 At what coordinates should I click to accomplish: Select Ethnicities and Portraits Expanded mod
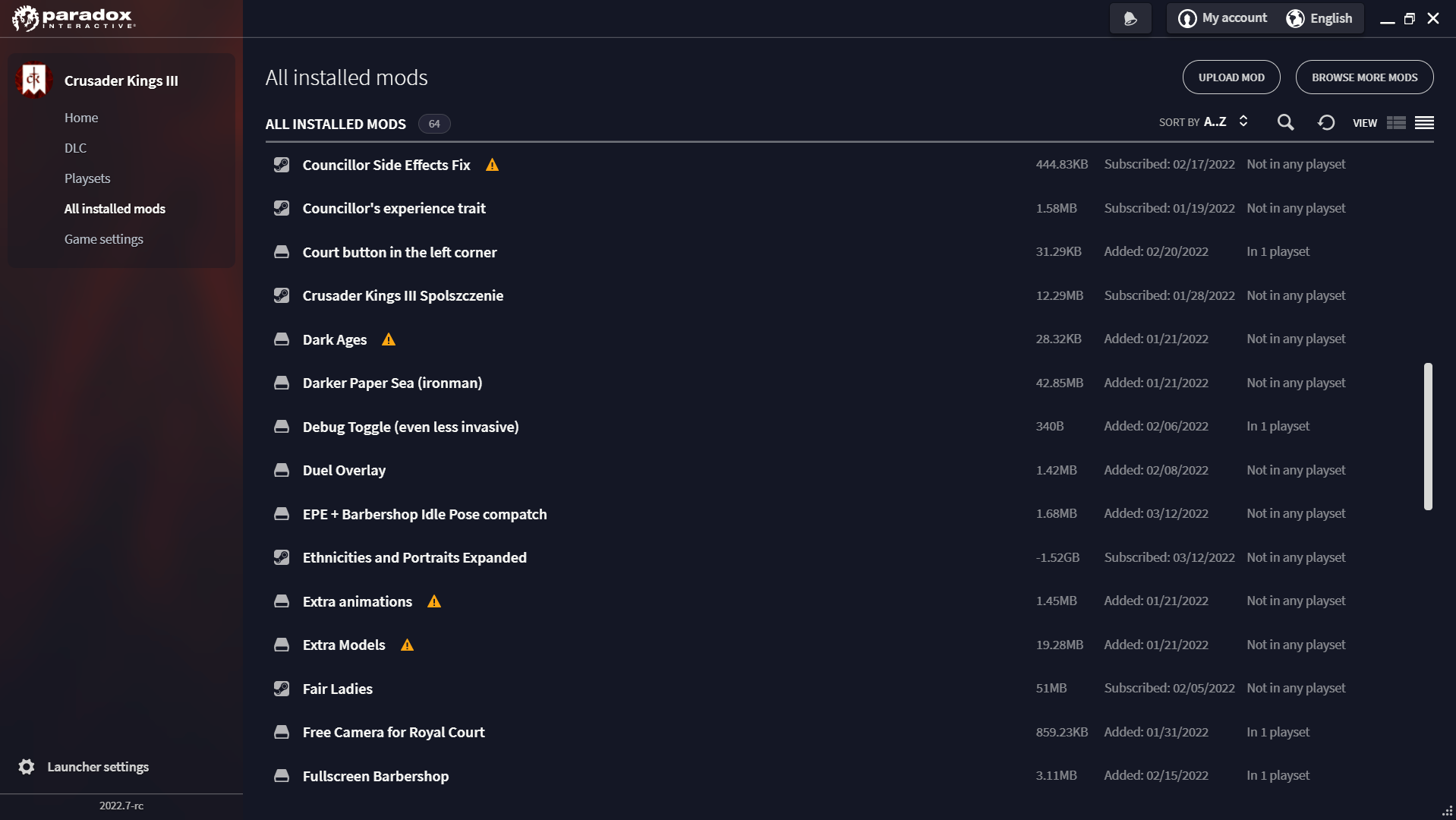click(x=414, y=557)
